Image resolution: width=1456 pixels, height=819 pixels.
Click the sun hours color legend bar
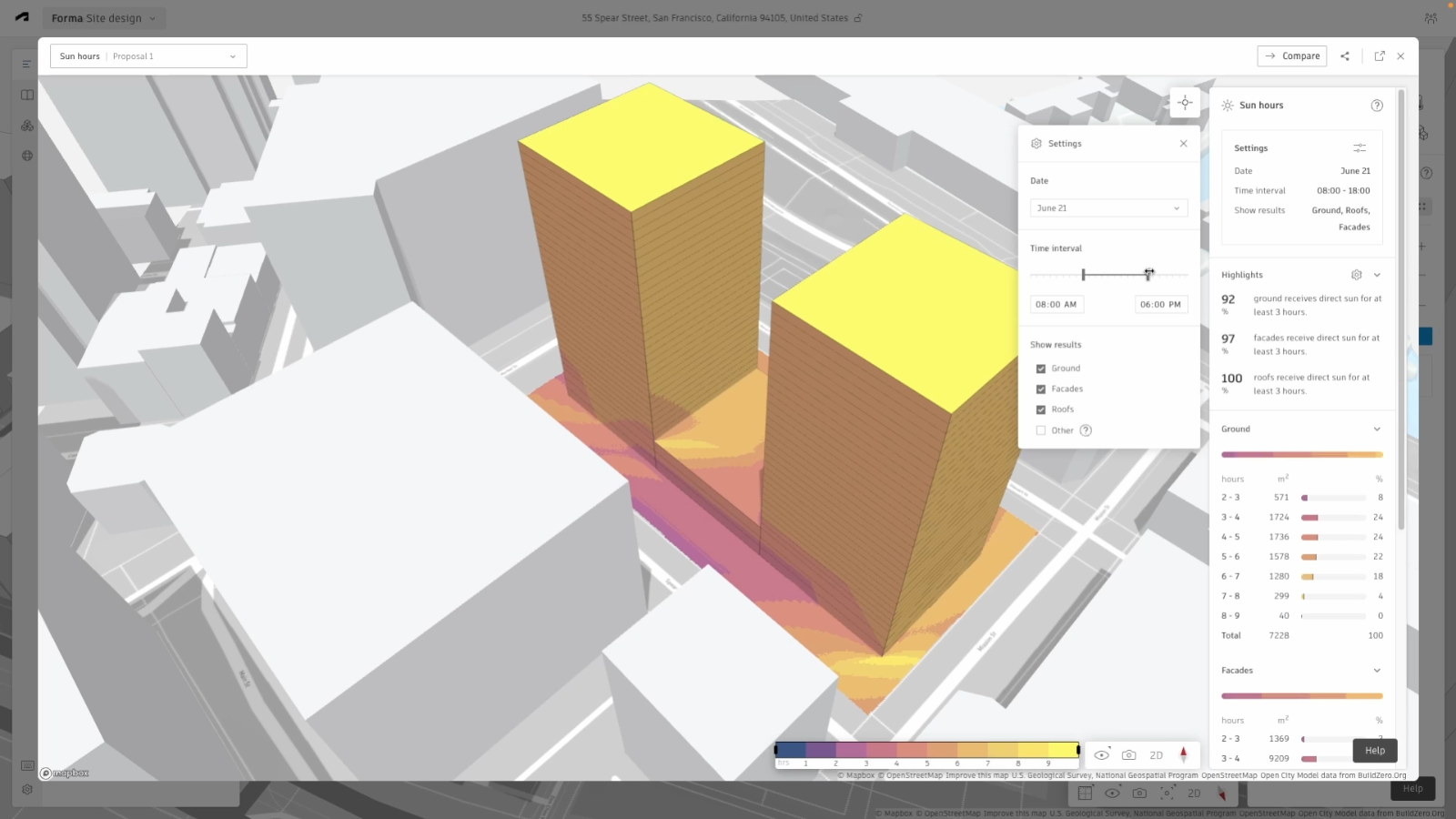[926, 750]
